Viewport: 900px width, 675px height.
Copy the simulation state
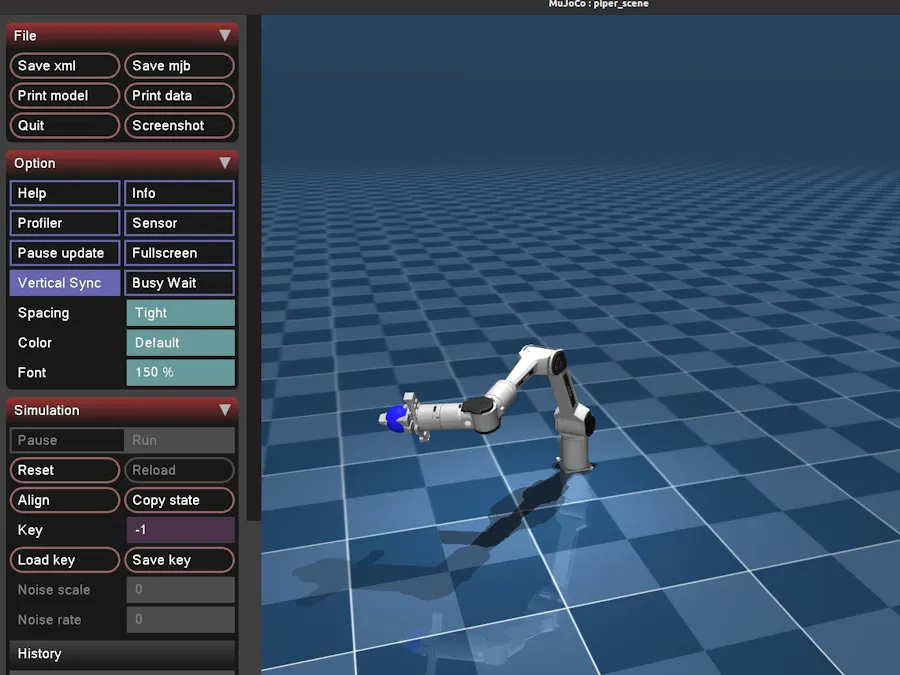pyautogui.click(x=179, y=500)
